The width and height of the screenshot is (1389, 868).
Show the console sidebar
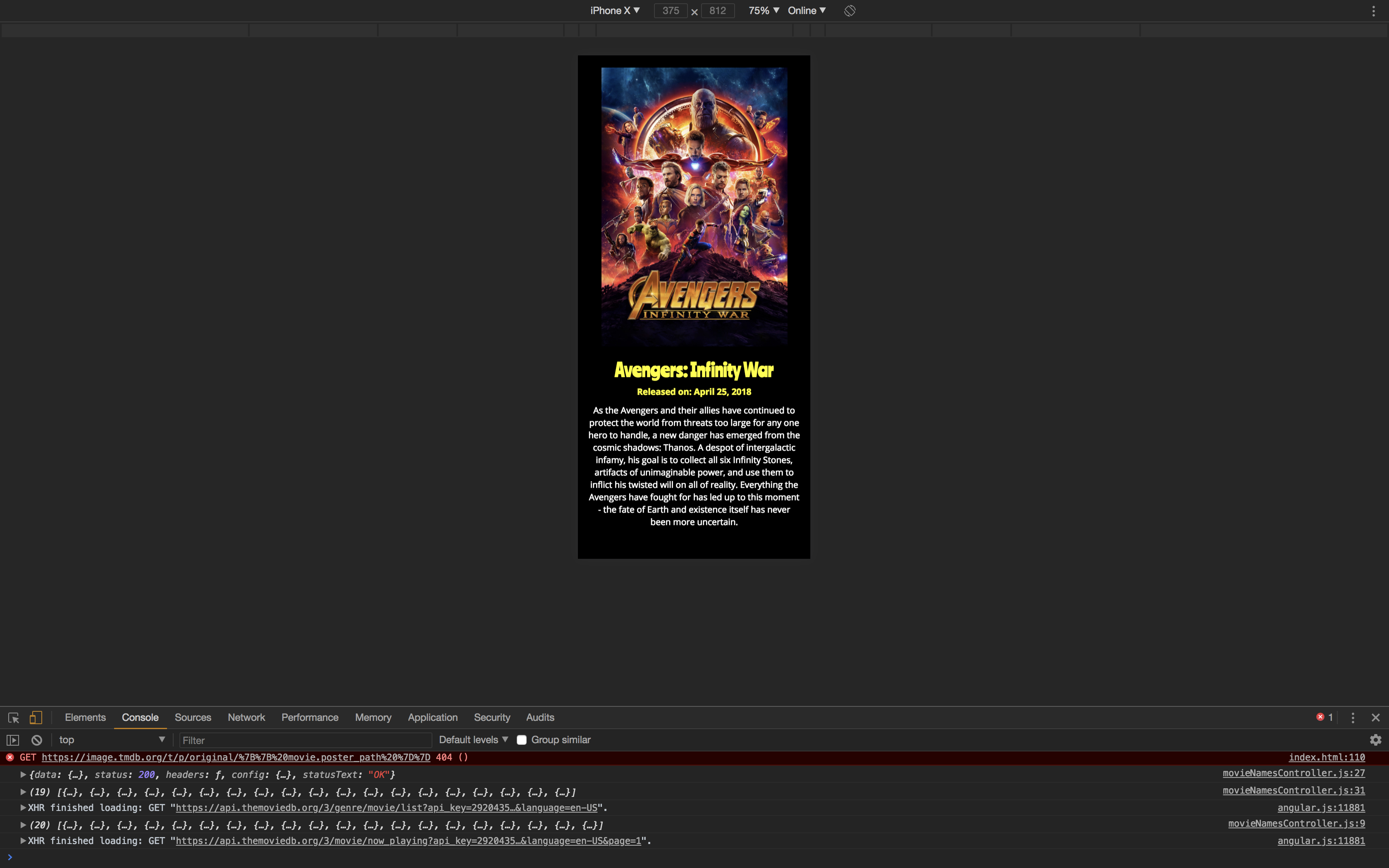(x=13, y=739)
